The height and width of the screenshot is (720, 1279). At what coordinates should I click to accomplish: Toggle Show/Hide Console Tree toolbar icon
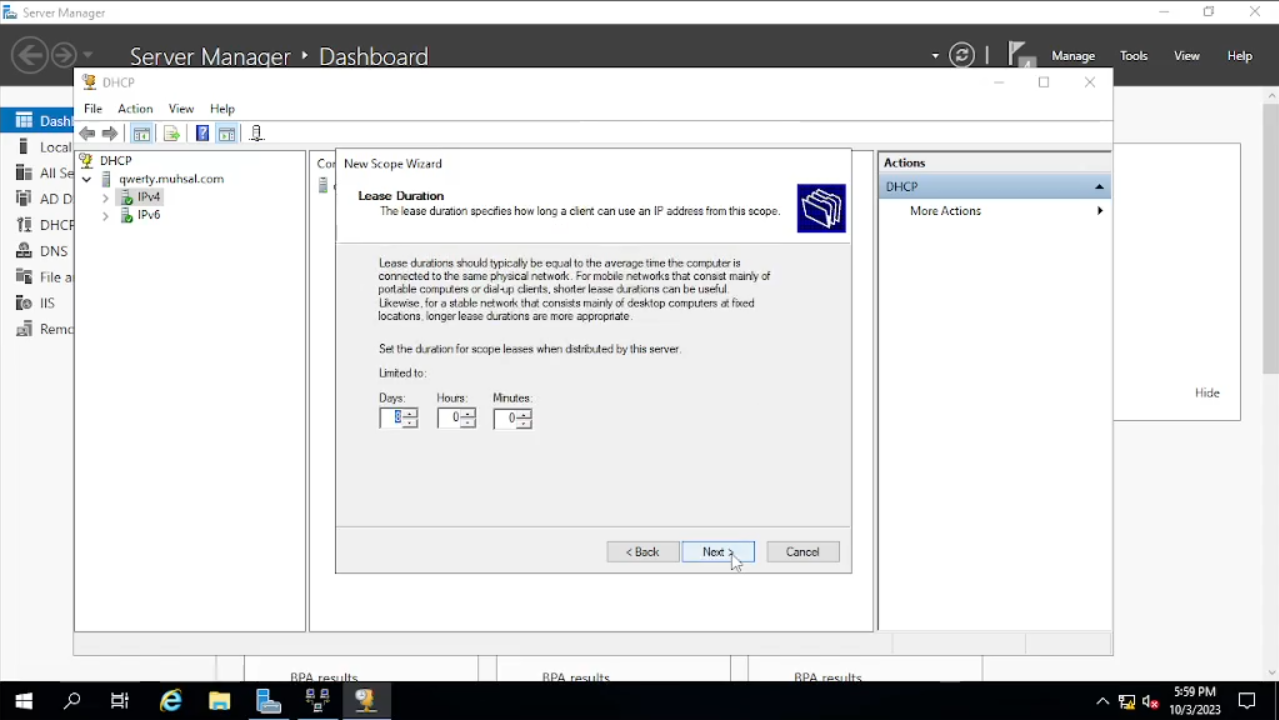pos(142,134)
